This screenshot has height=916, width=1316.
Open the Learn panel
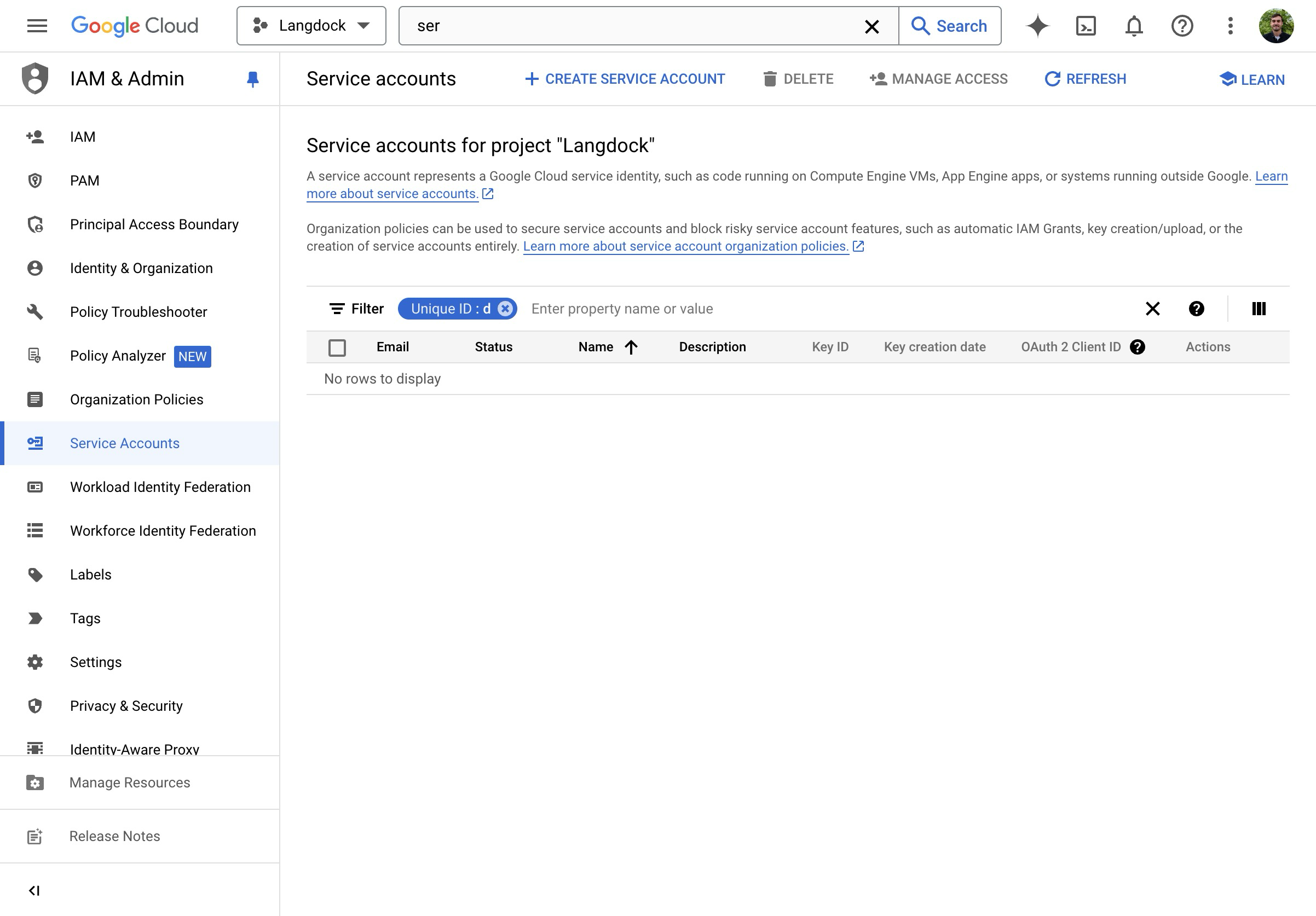[1252, 79]
